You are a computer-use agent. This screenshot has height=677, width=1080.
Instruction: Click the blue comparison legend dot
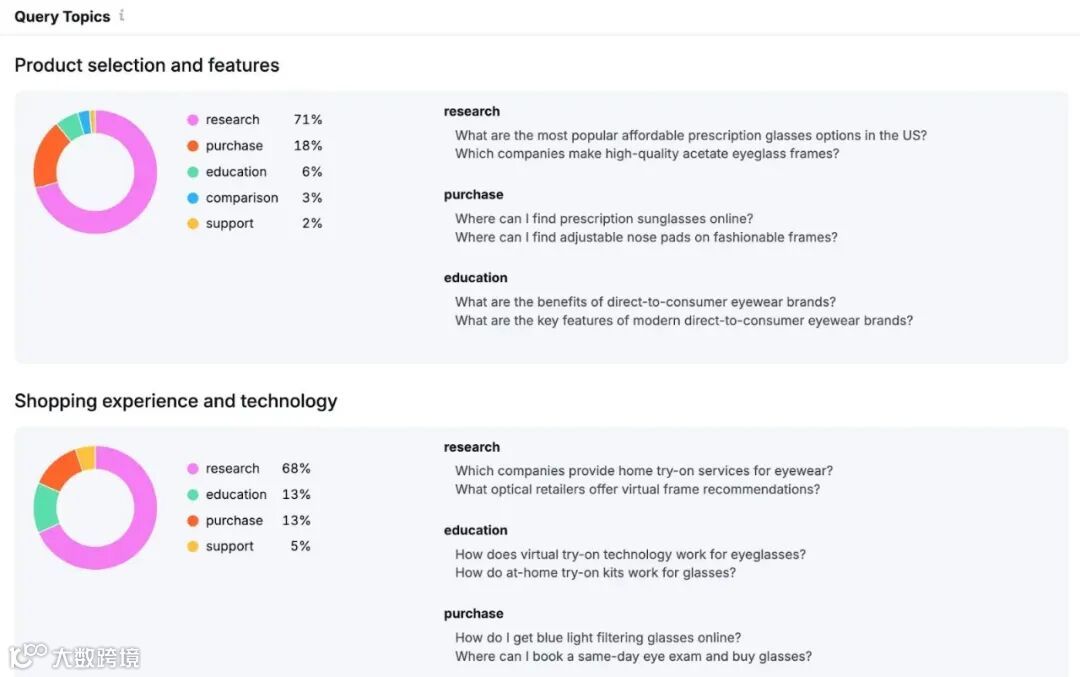tap(193, 198)
